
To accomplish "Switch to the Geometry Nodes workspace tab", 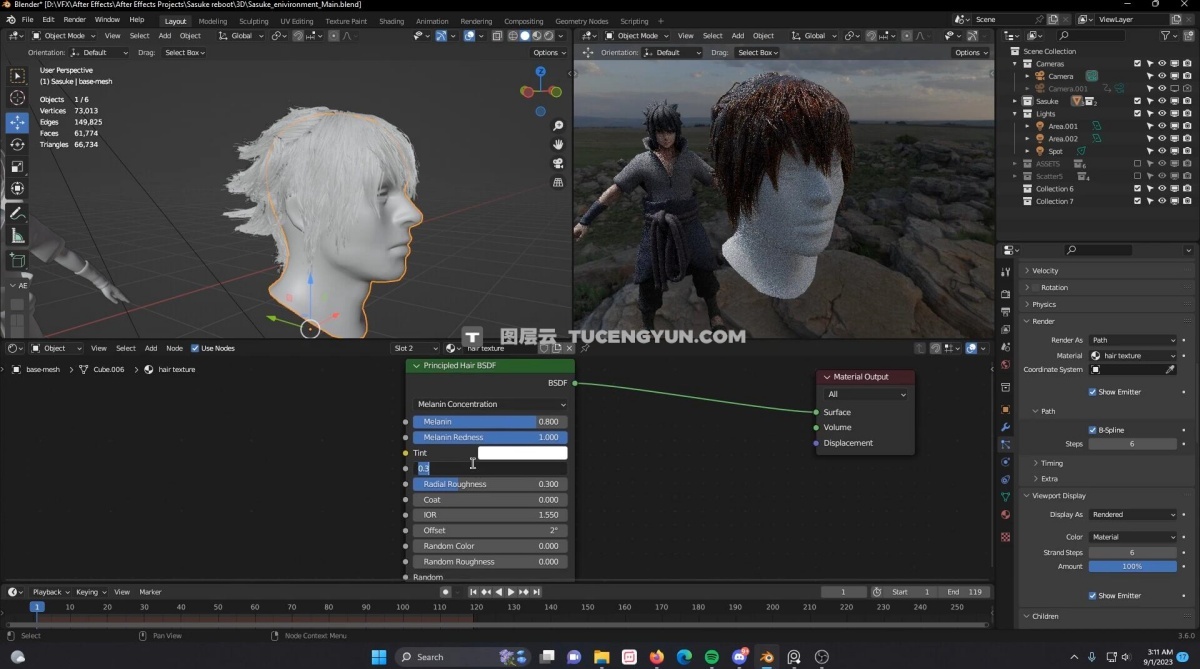I will 581,21.
